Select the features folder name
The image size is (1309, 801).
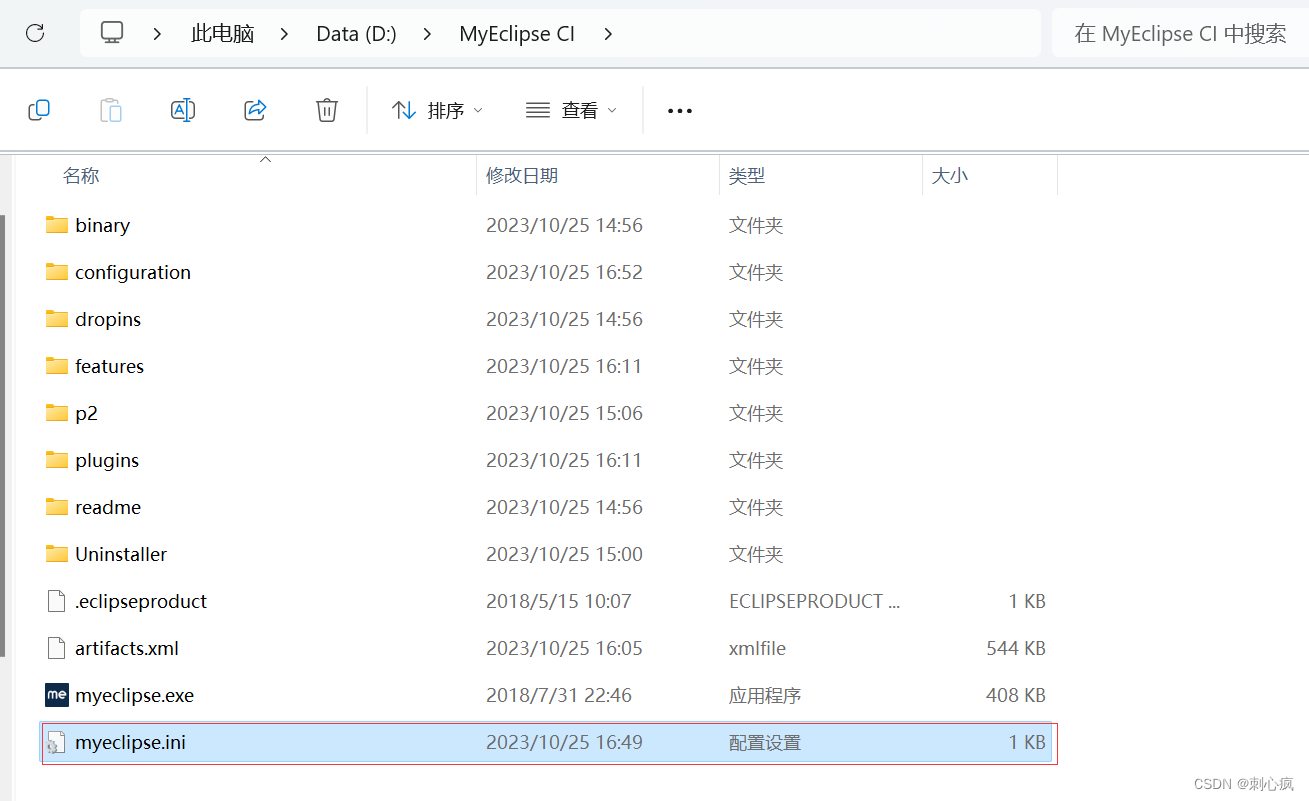tap(109, 367)
